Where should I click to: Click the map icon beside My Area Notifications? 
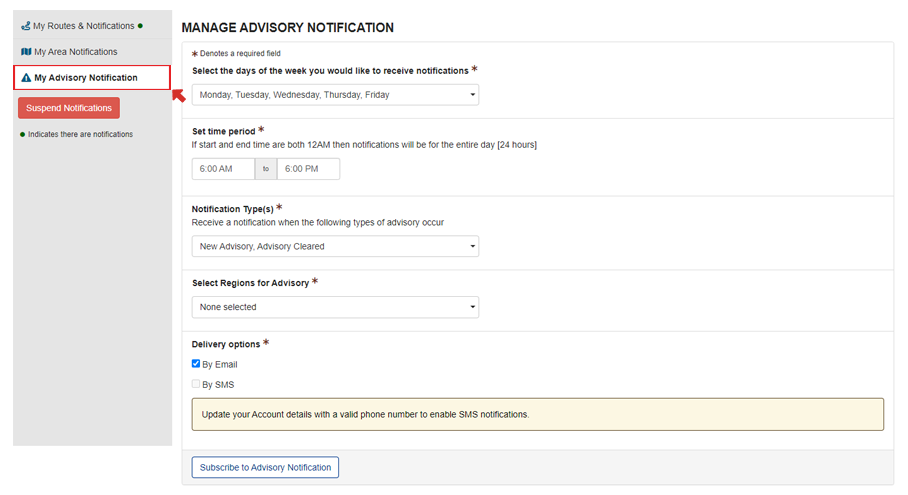pos(26,52)
